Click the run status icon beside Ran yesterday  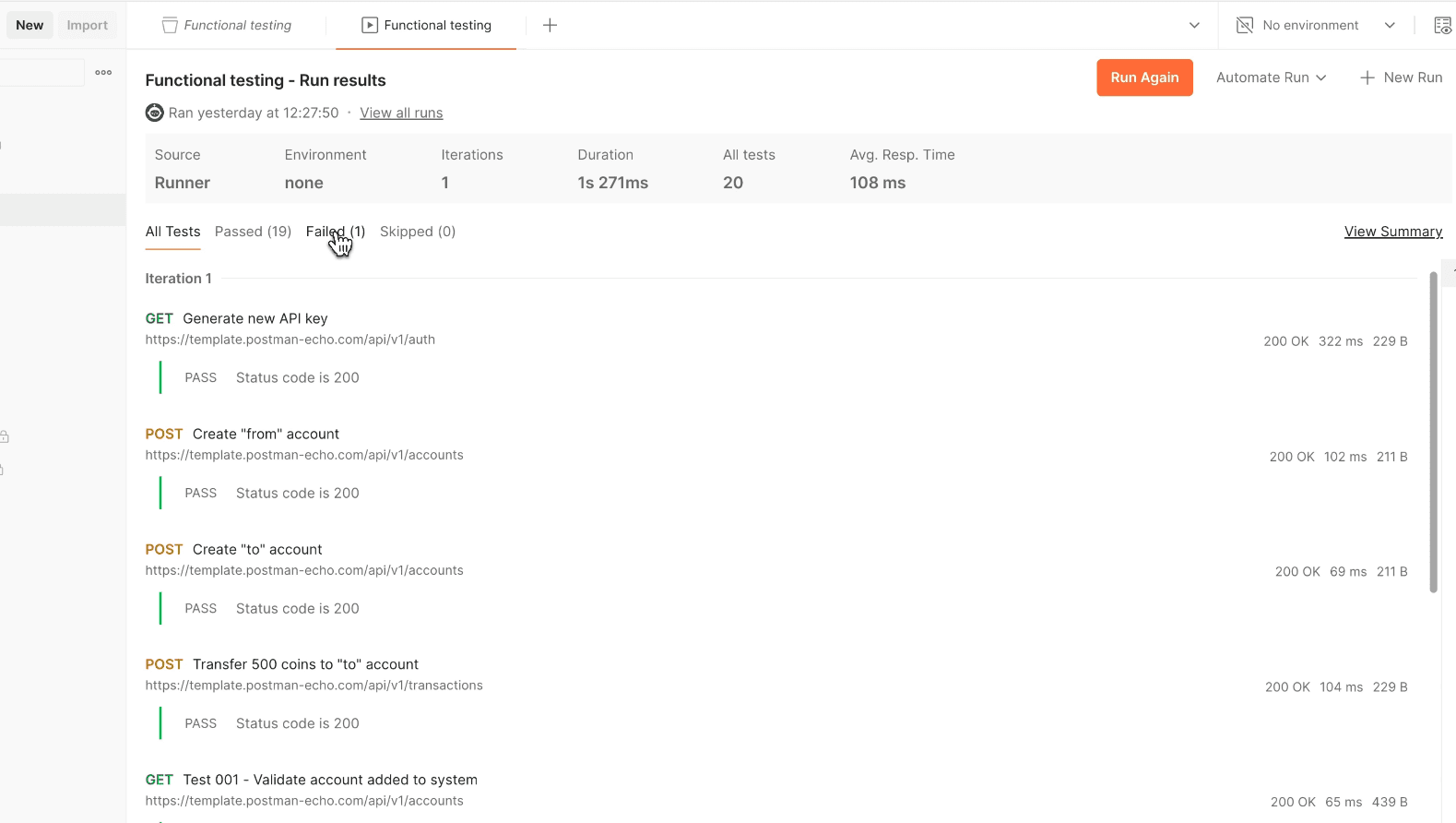point(154,113)
